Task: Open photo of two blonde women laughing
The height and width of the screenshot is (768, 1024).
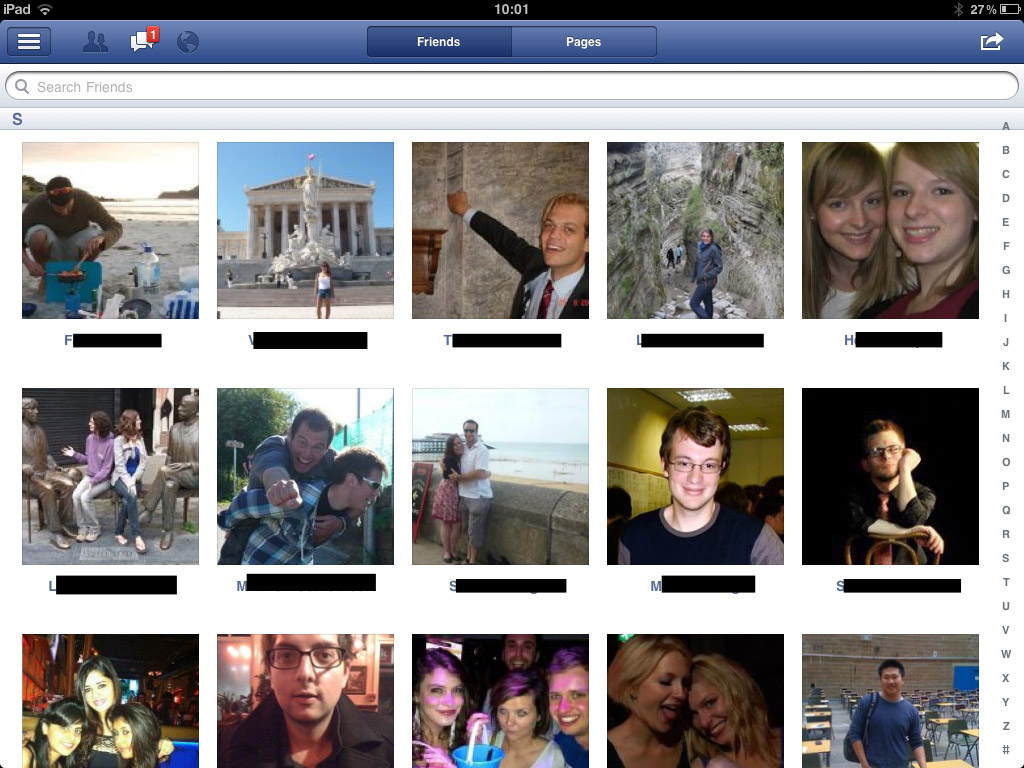Action: [696, 701]
